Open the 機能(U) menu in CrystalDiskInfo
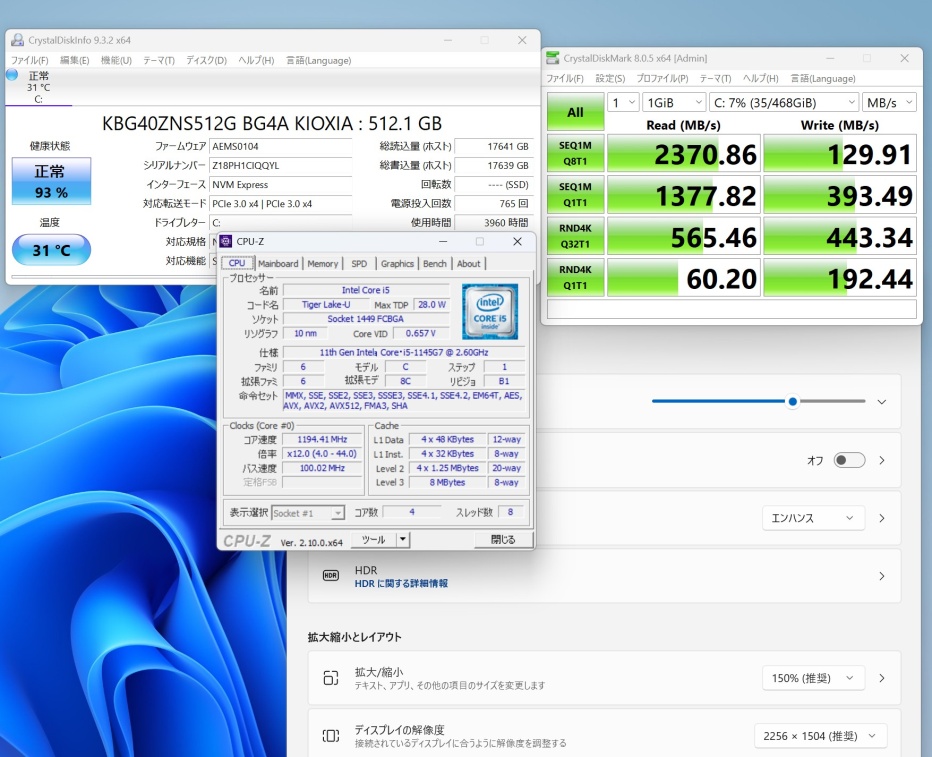This screenshot has width=932, height=757. click(x=116, y=60)
